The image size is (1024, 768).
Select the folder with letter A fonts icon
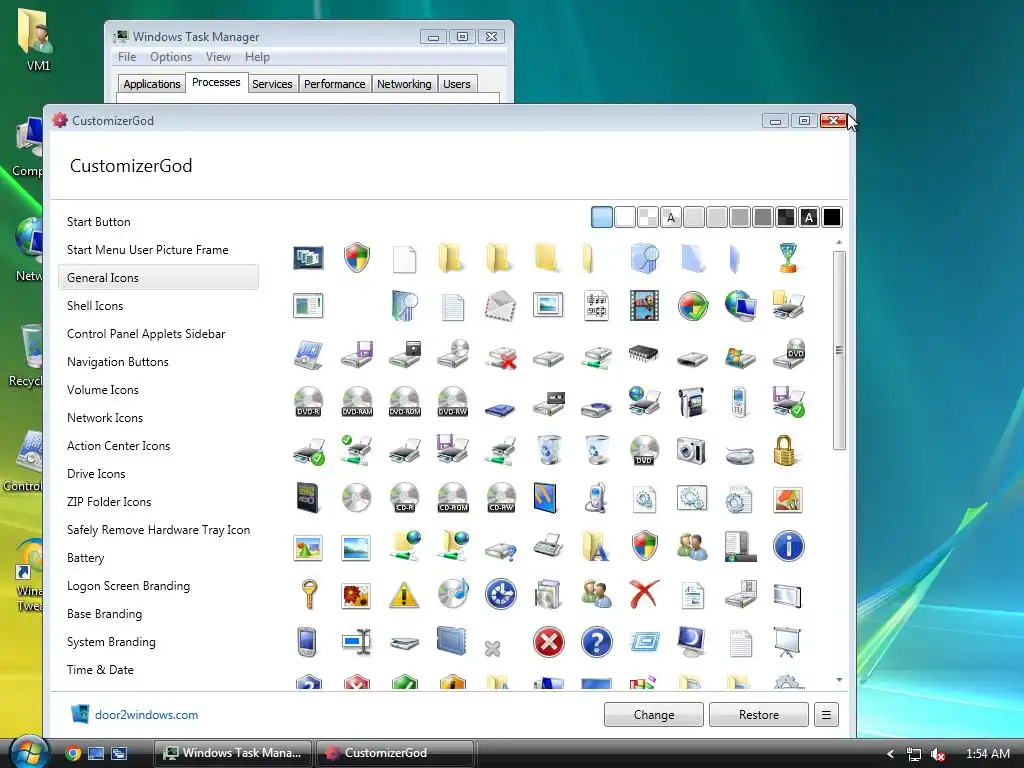point(595,546)
